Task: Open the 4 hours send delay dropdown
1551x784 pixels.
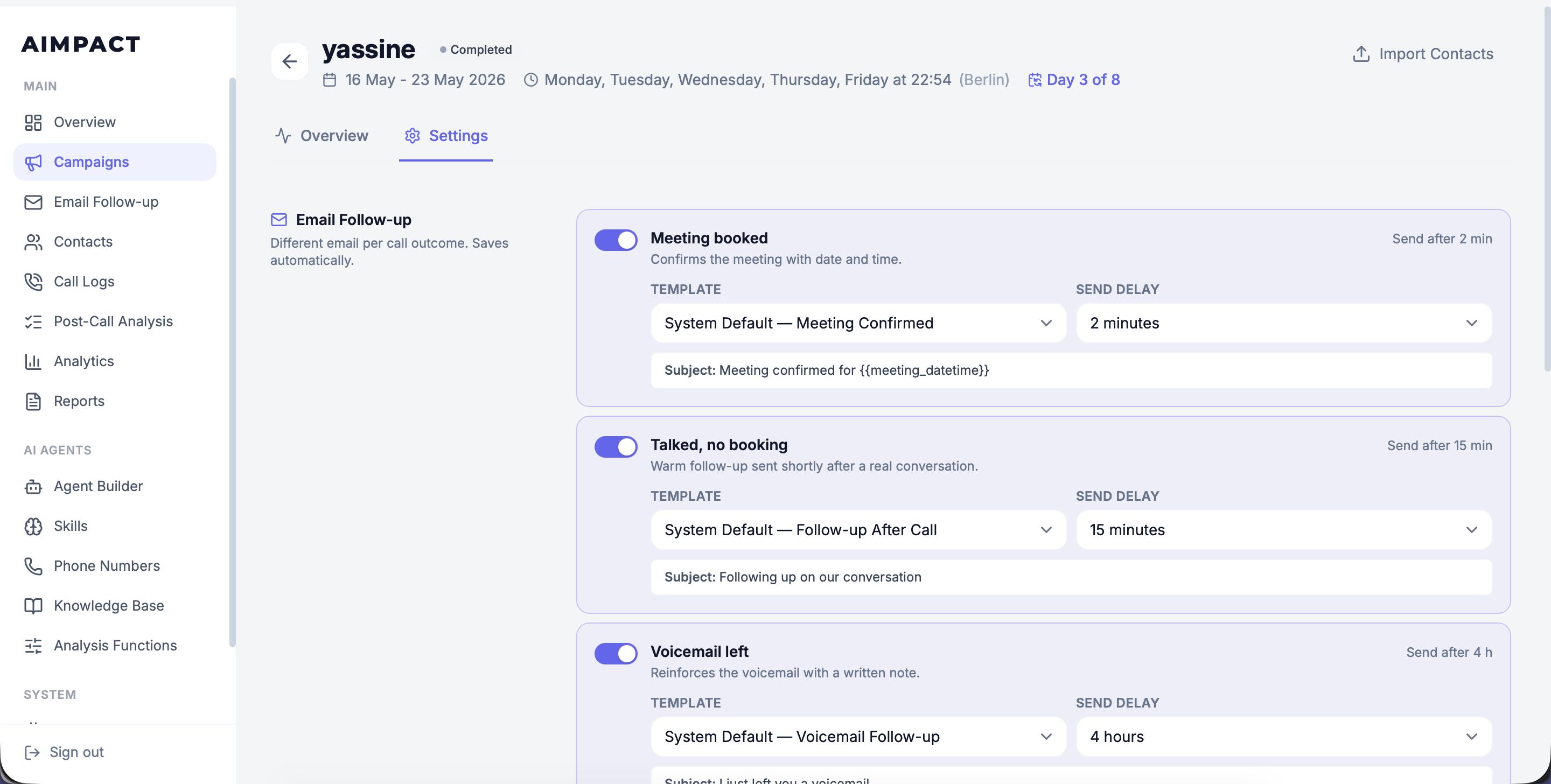Action: click(1284, 737)
